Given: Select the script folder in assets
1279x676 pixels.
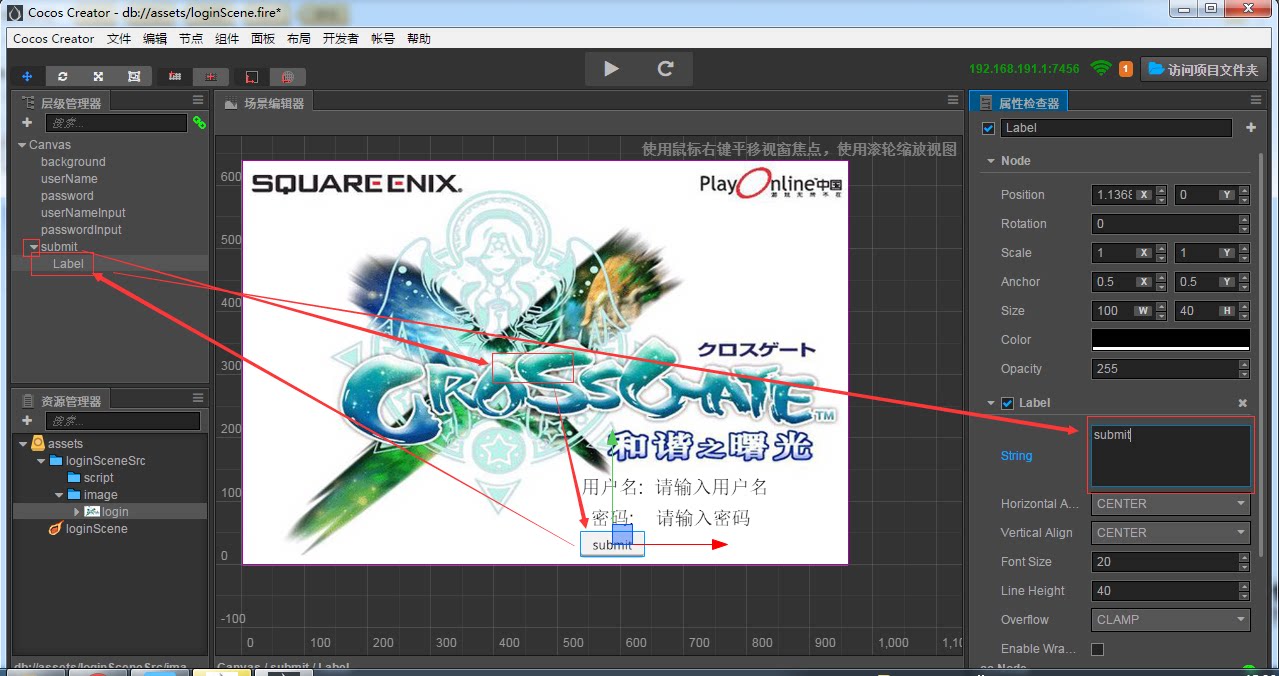Looking at the screenshot, I should point(98,478).
